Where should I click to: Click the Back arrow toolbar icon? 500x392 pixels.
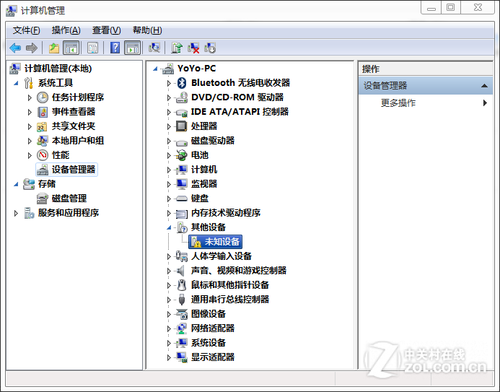click(x=15, y=48)
